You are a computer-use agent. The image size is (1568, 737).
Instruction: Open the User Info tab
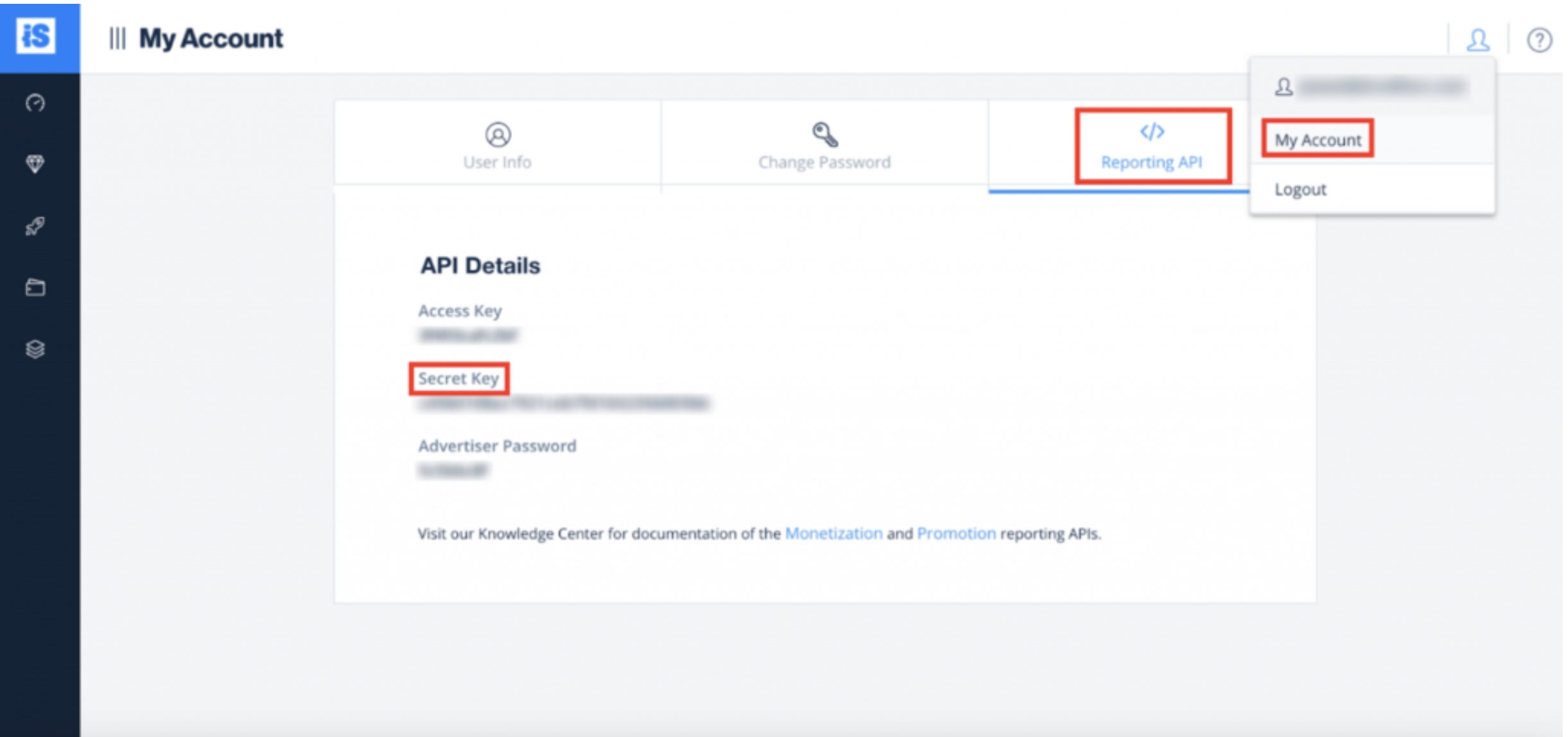click(x=496, y=145)
